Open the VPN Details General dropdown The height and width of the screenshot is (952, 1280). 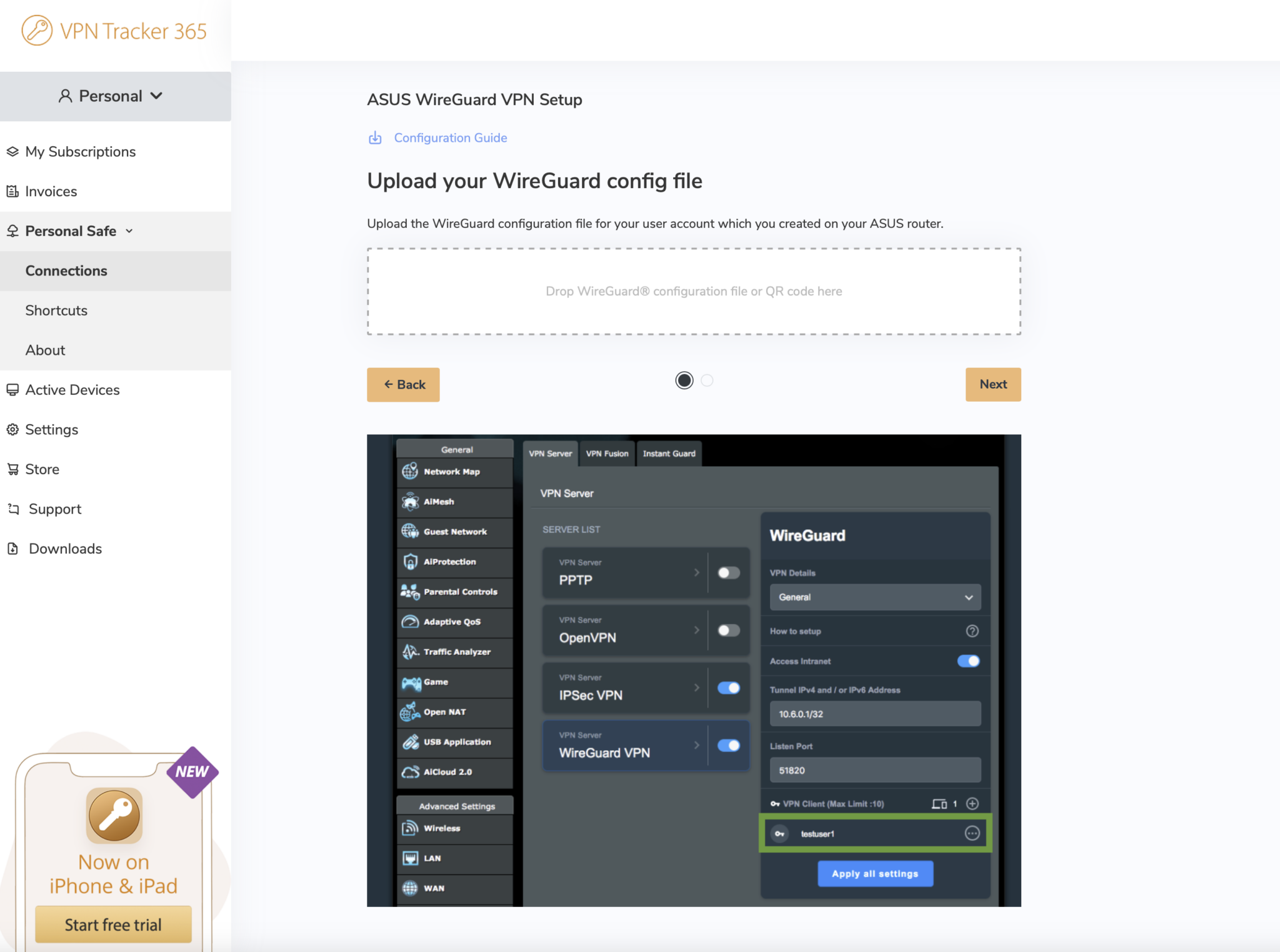tap(874, 597)
